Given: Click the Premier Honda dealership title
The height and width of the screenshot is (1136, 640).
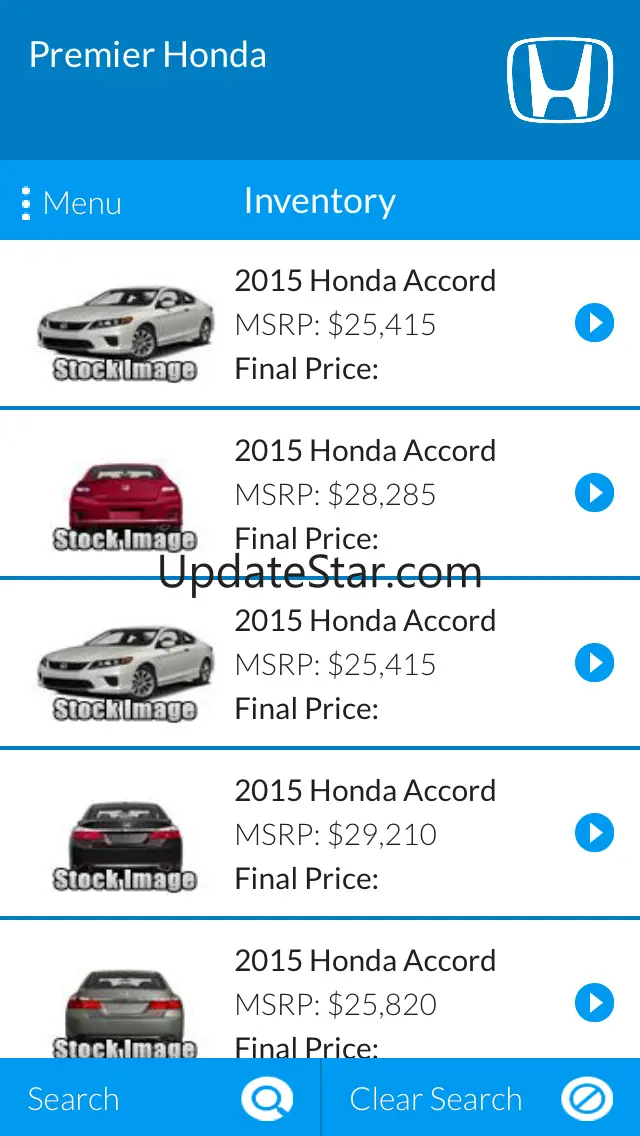Looking at the screenshot, I should [x=148, y=55].
